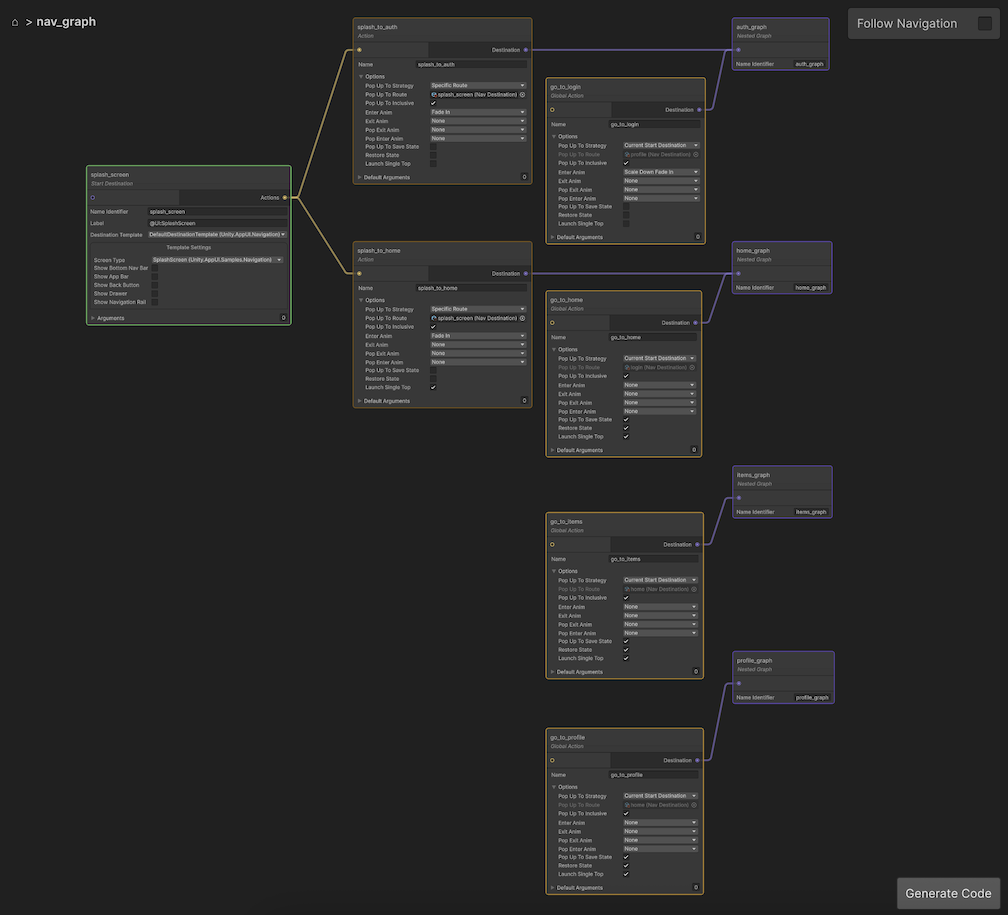Click input port of home_graph node
1008x915 pixels.
tap(739, 273)
